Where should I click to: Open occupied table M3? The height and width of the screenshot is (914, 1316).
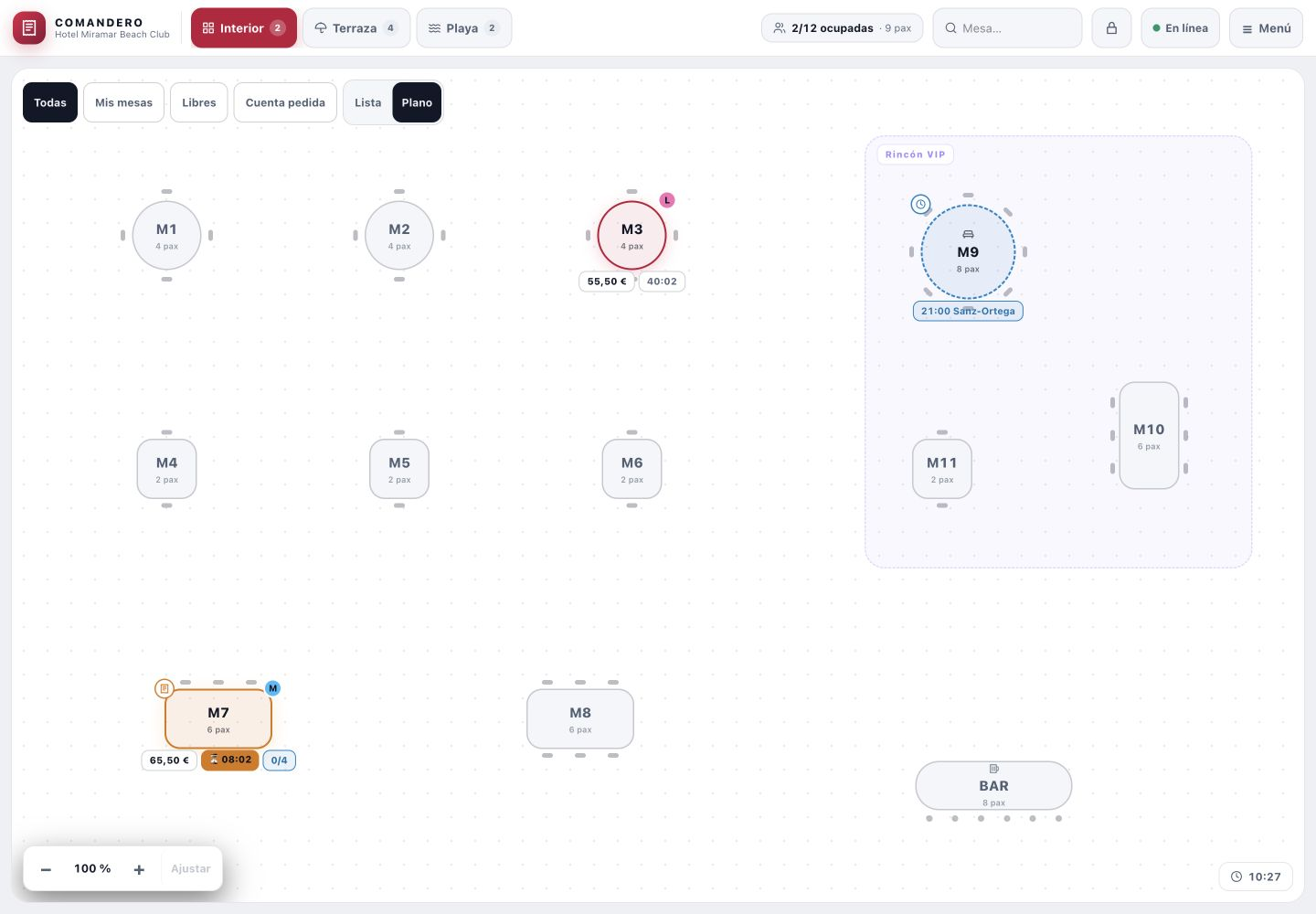(631, 235)
